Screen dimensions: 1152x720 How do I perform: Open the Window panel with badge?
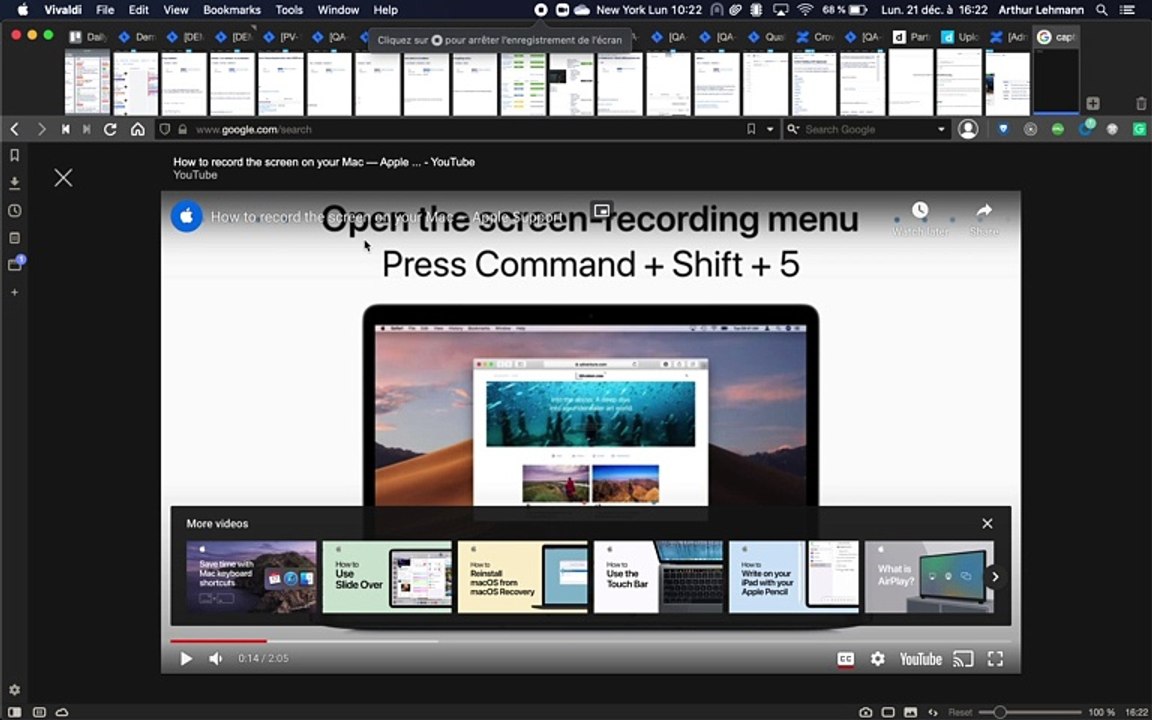15,263
